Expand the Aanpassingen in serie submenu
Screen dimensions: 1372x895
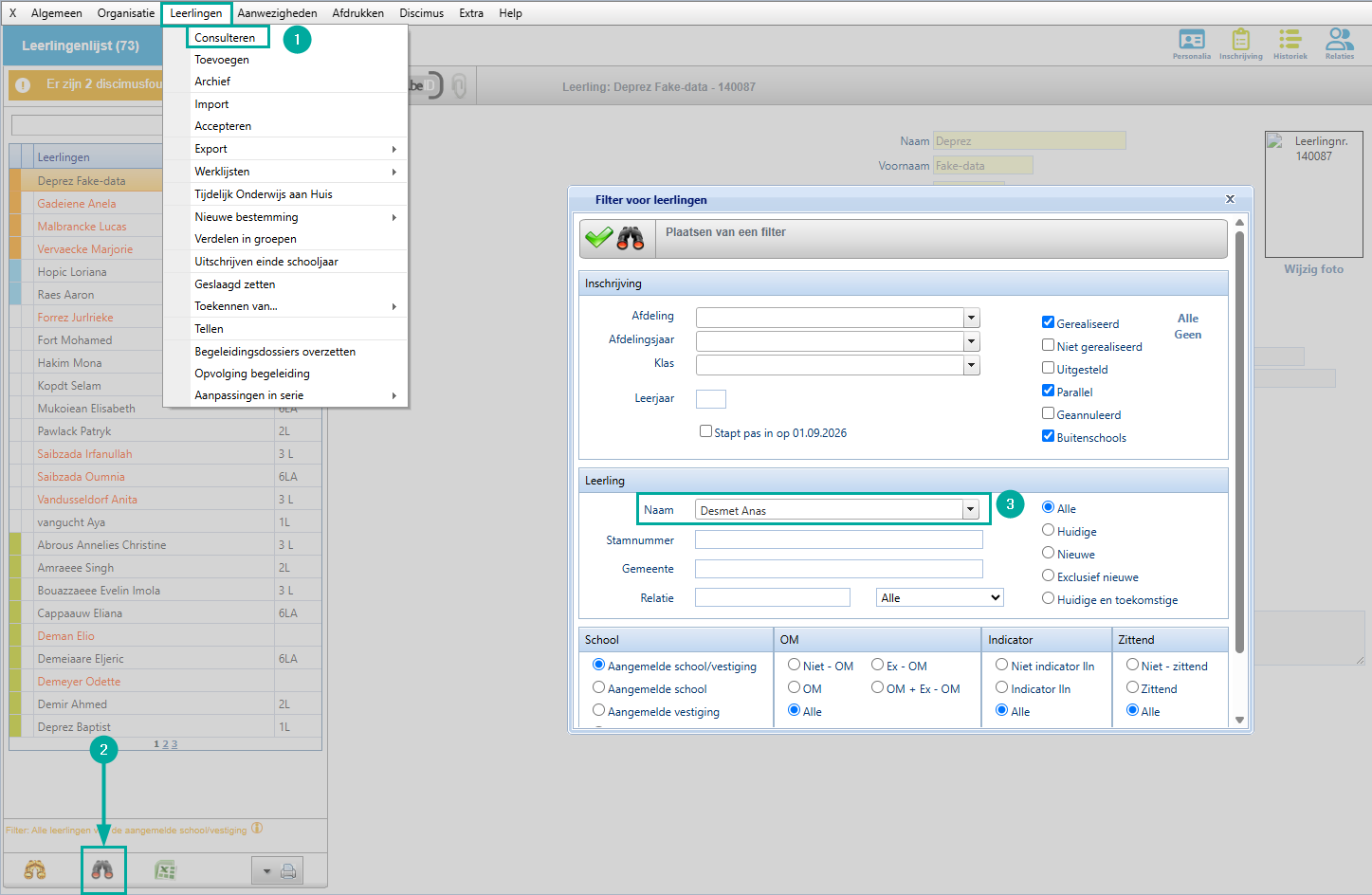click(285, 395)
